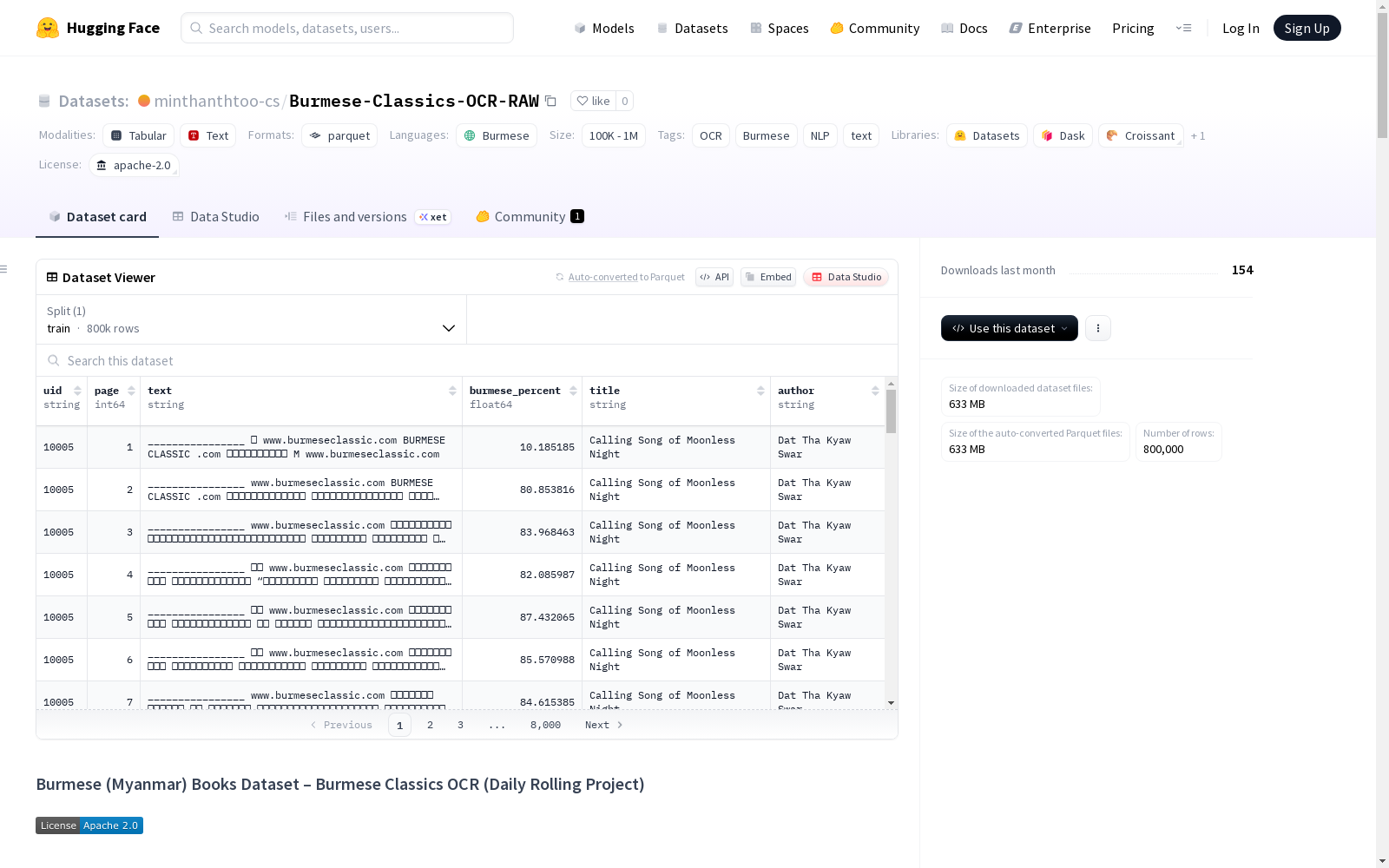Image resolution: width=1389 pixels, height=868 pixels.
Task: Click the Hugging Face logo icon
Action: point(48,28)
